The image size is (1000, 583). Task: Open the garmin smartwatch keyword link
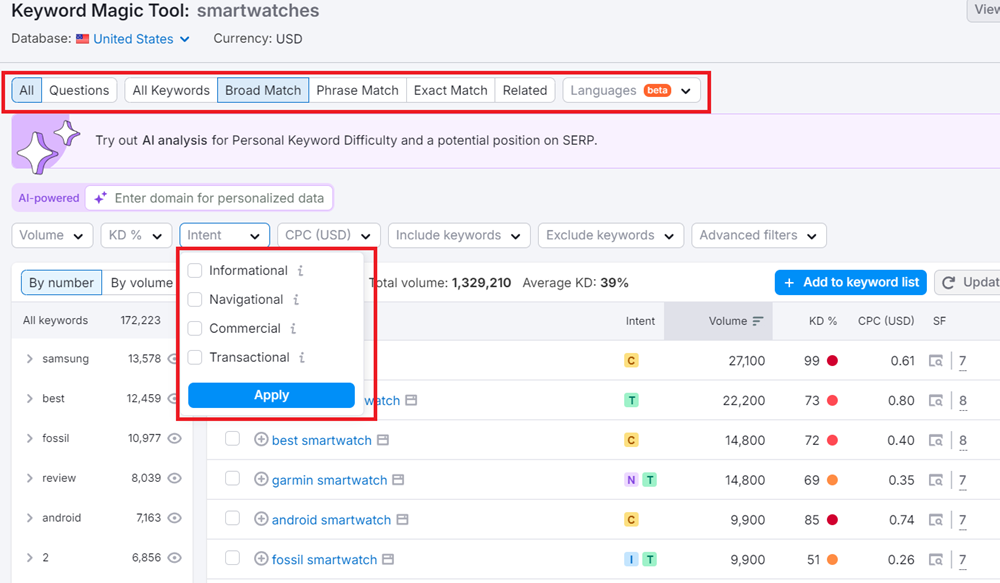click(329, 480)
